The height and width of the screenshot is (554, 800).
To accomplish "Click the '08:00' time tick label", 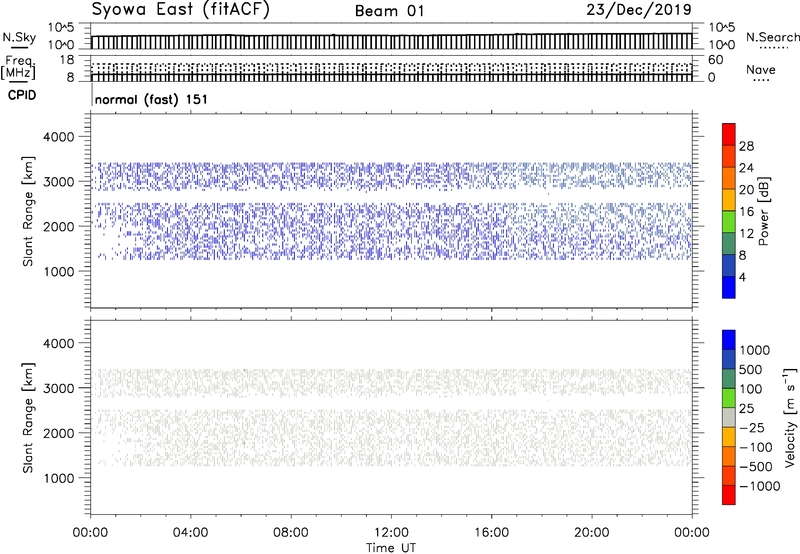I will [x=291, y=533].
